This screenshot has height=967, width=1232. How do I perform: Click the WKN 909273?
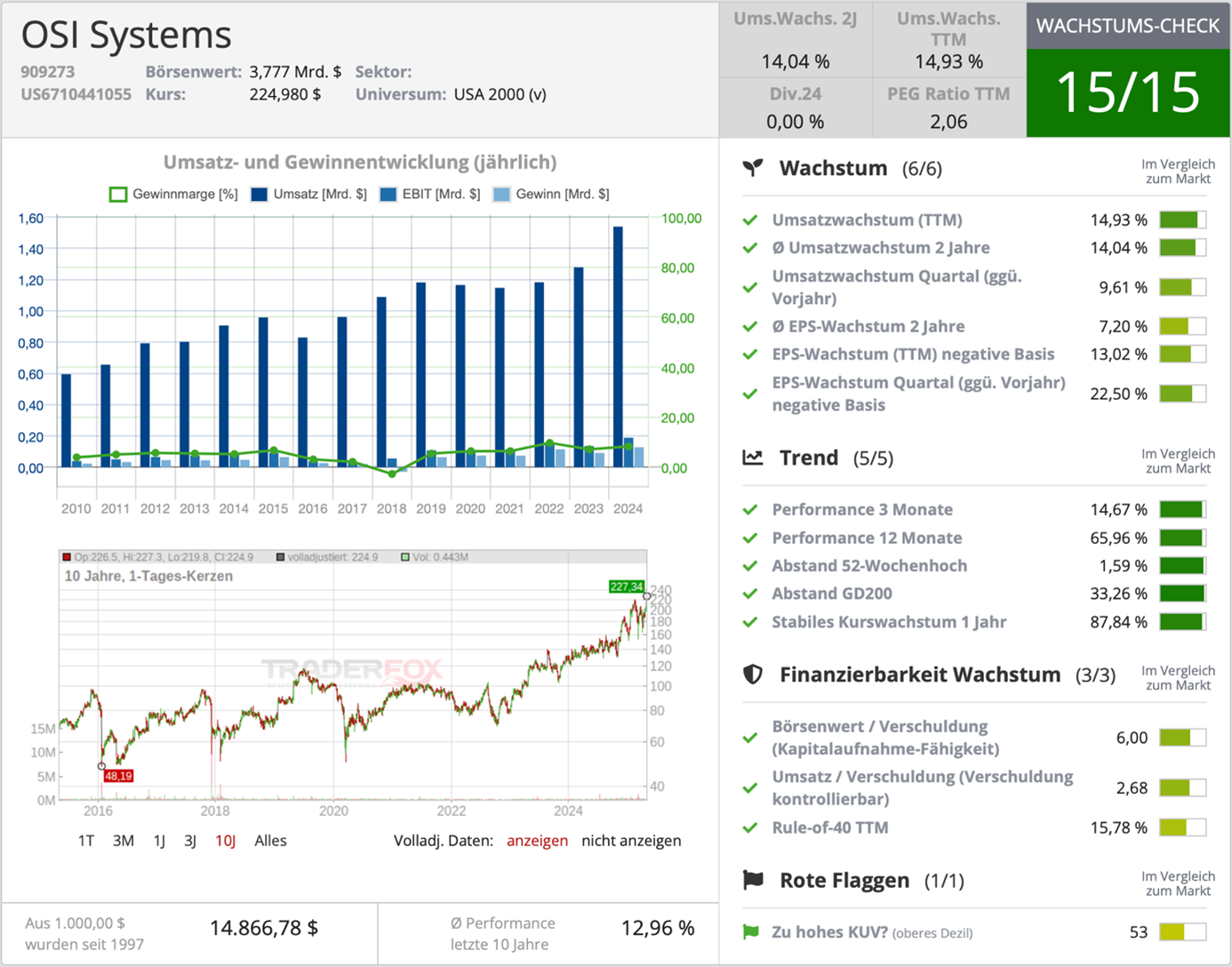(x=48, y=72)
